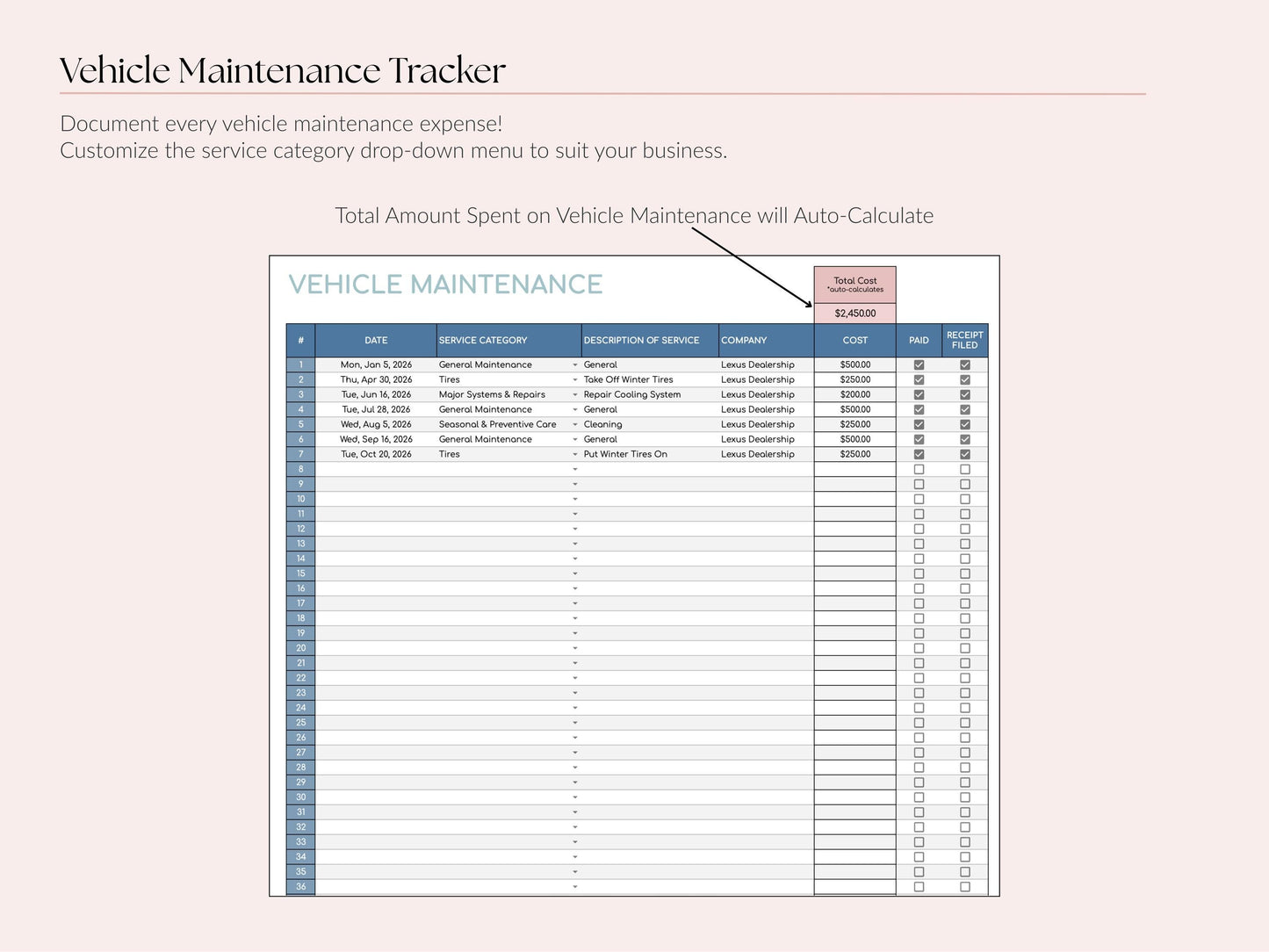
Task: Check Receipt Filed checkbox in row 9
Action: tap(964, 484)
